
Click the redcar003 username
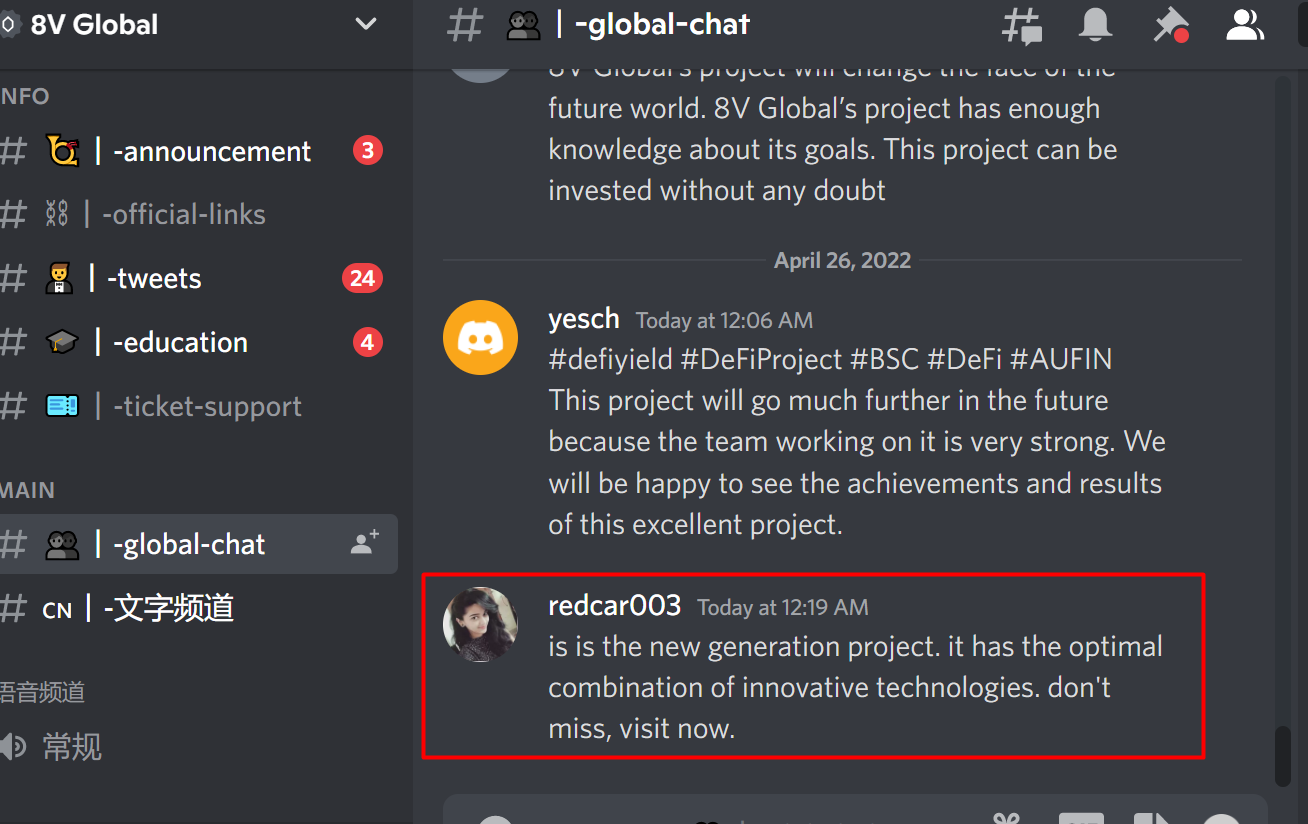(x=615, y=605)
